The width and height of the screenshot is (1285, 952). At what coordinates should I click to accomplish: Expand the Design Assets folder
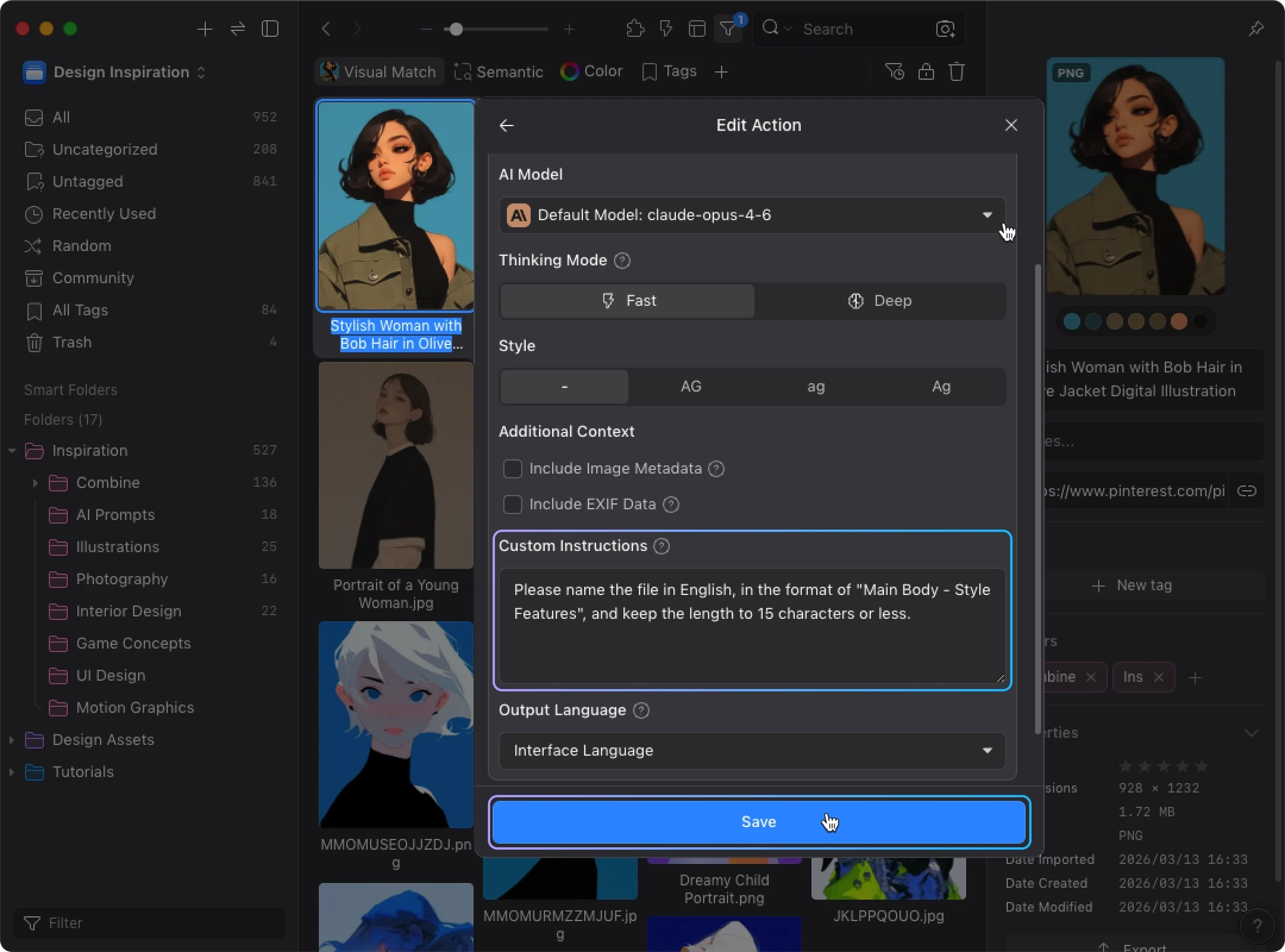point(11,740)
